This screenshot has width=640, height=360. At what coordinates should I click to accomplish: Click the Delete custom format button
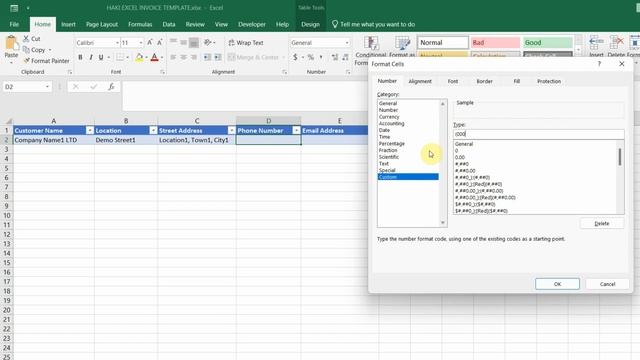(602, 223)
